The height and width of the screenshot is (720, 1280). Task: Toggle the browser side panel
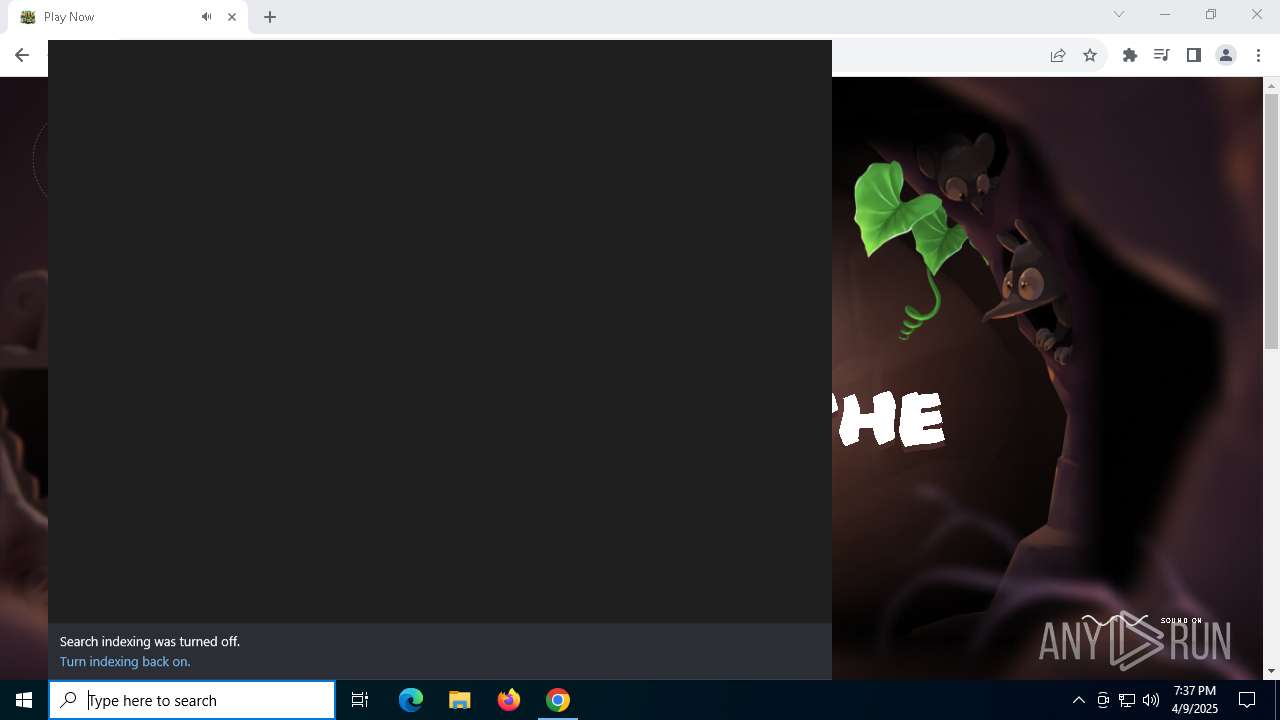click(x=1193, y=55)
